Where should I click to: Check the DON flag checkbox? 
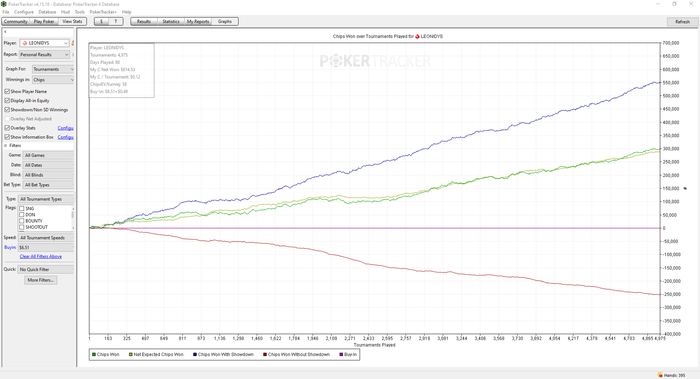click(21, 215)
